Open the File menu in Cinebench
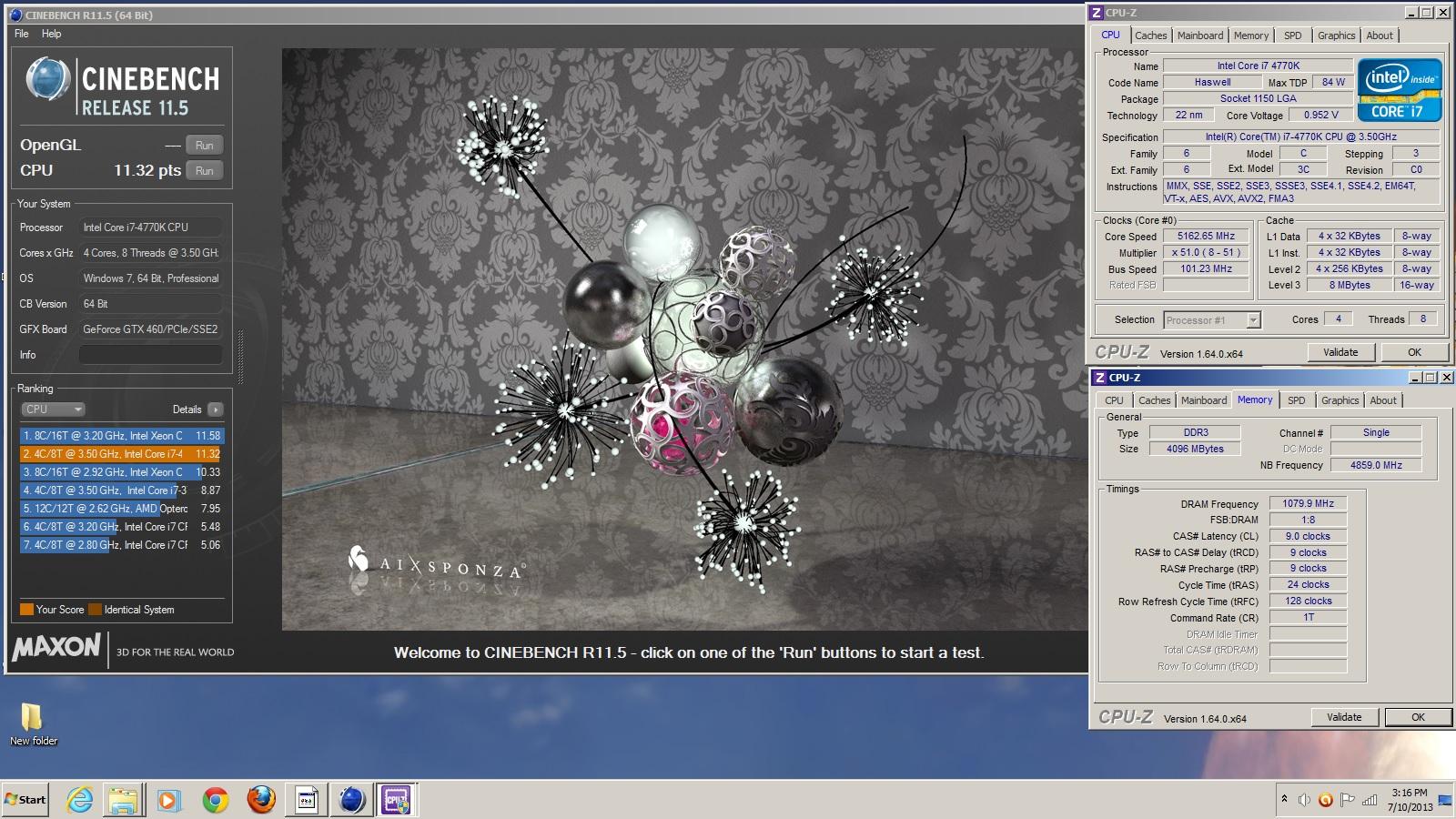 pos(22,34)
